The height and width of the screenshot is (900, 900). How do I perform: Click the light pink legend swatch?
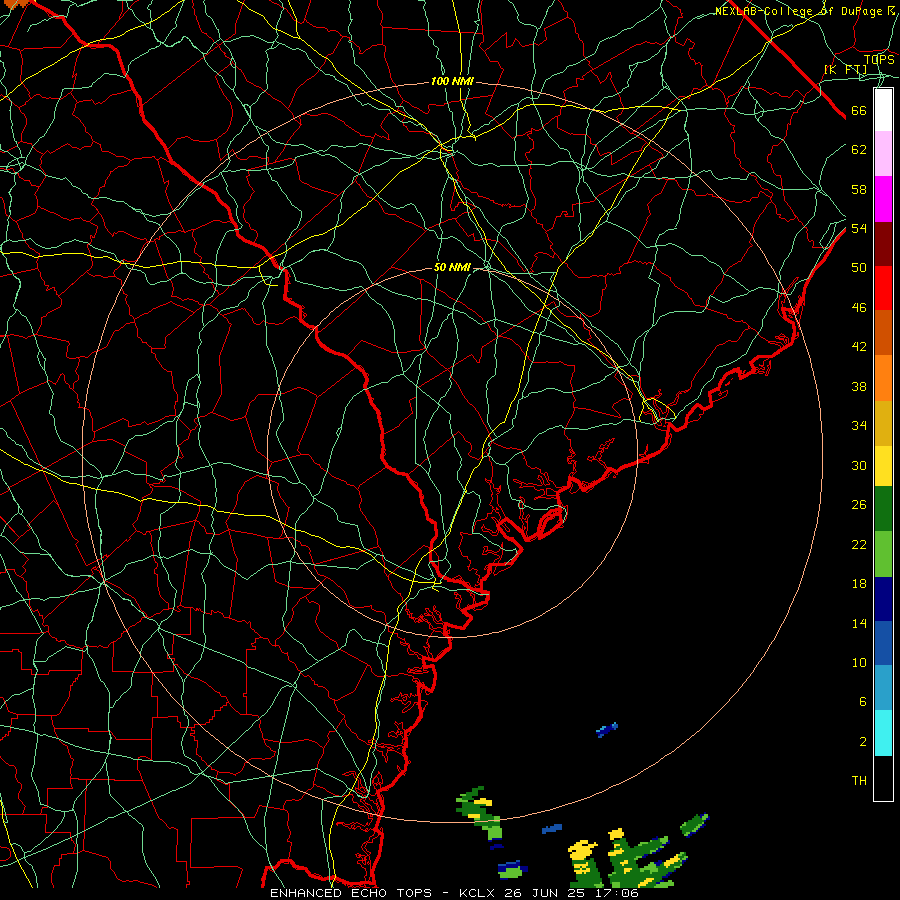[x=883, y=153]
